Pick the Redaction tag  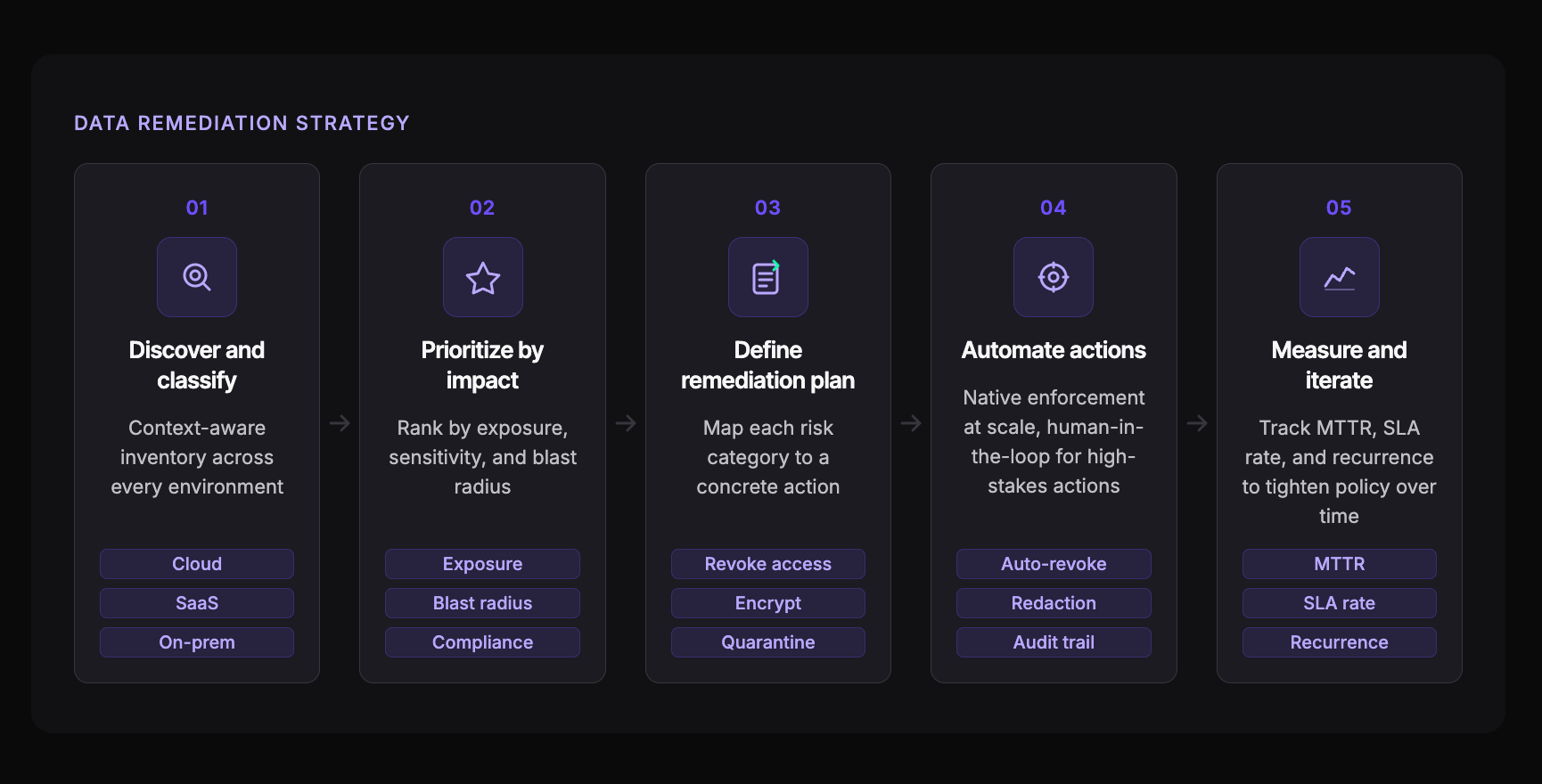click(1054, 603)
